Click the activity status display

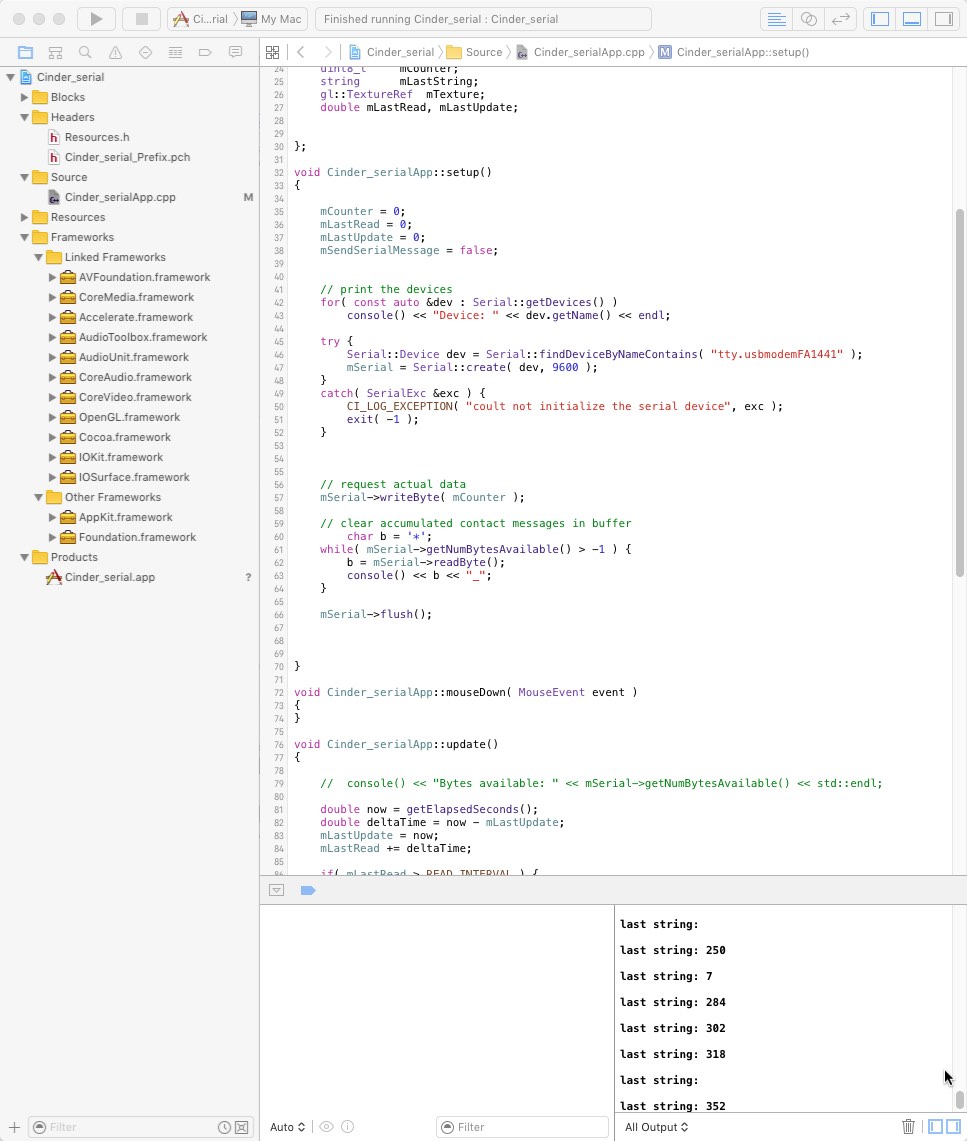coord(483,19)
